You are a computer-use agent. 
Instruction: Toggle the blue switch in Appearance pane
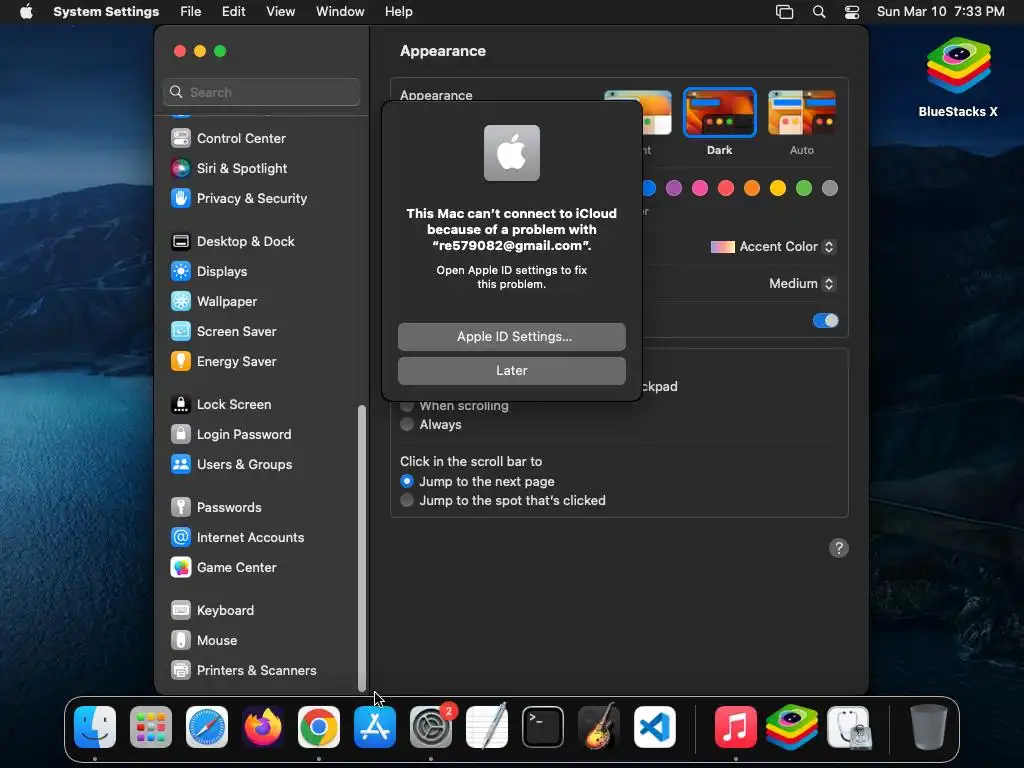tap(825, 321)
